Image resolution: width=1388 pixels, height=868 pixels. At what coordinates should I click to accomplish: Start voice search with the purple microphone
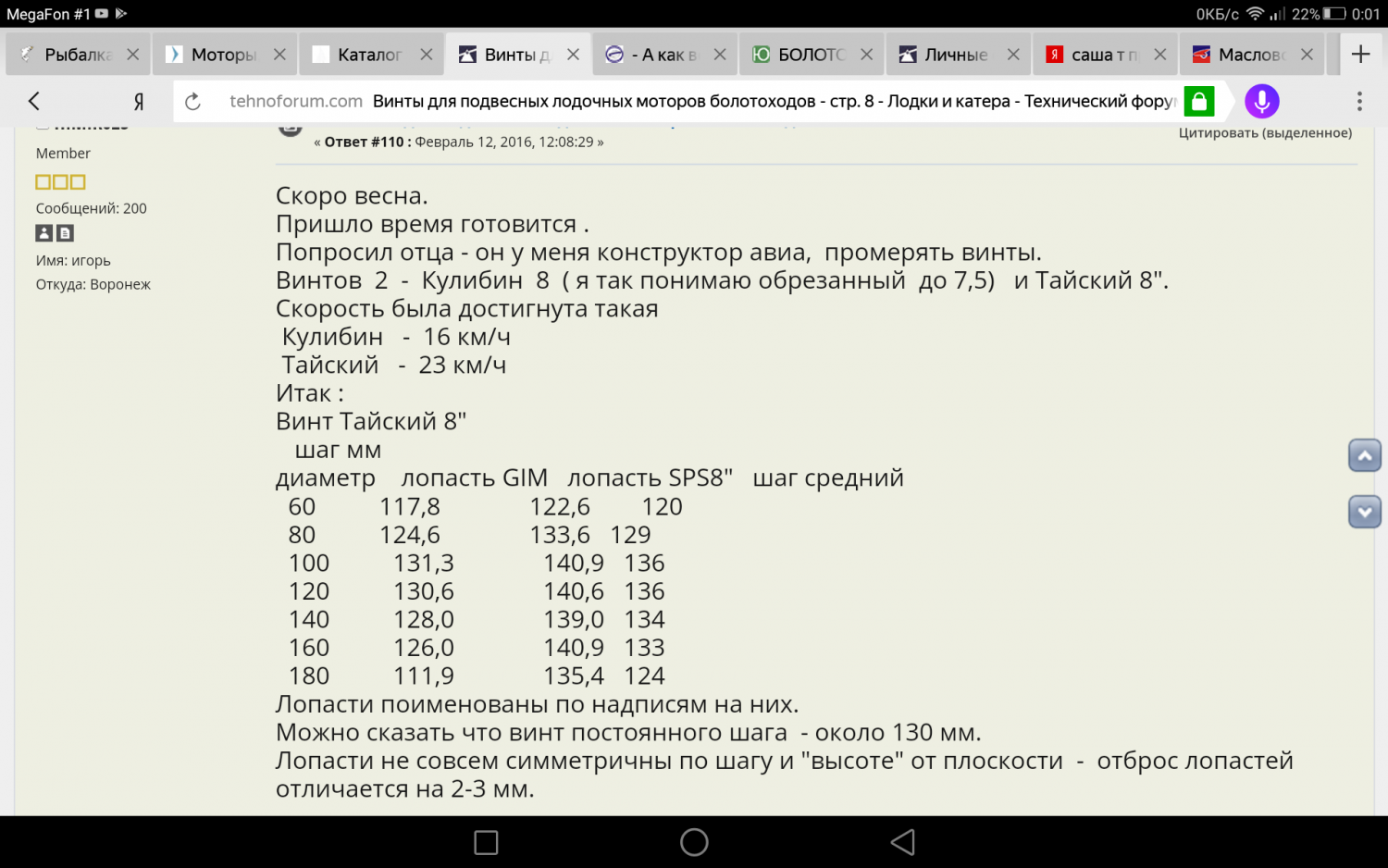coord(1261,101)
